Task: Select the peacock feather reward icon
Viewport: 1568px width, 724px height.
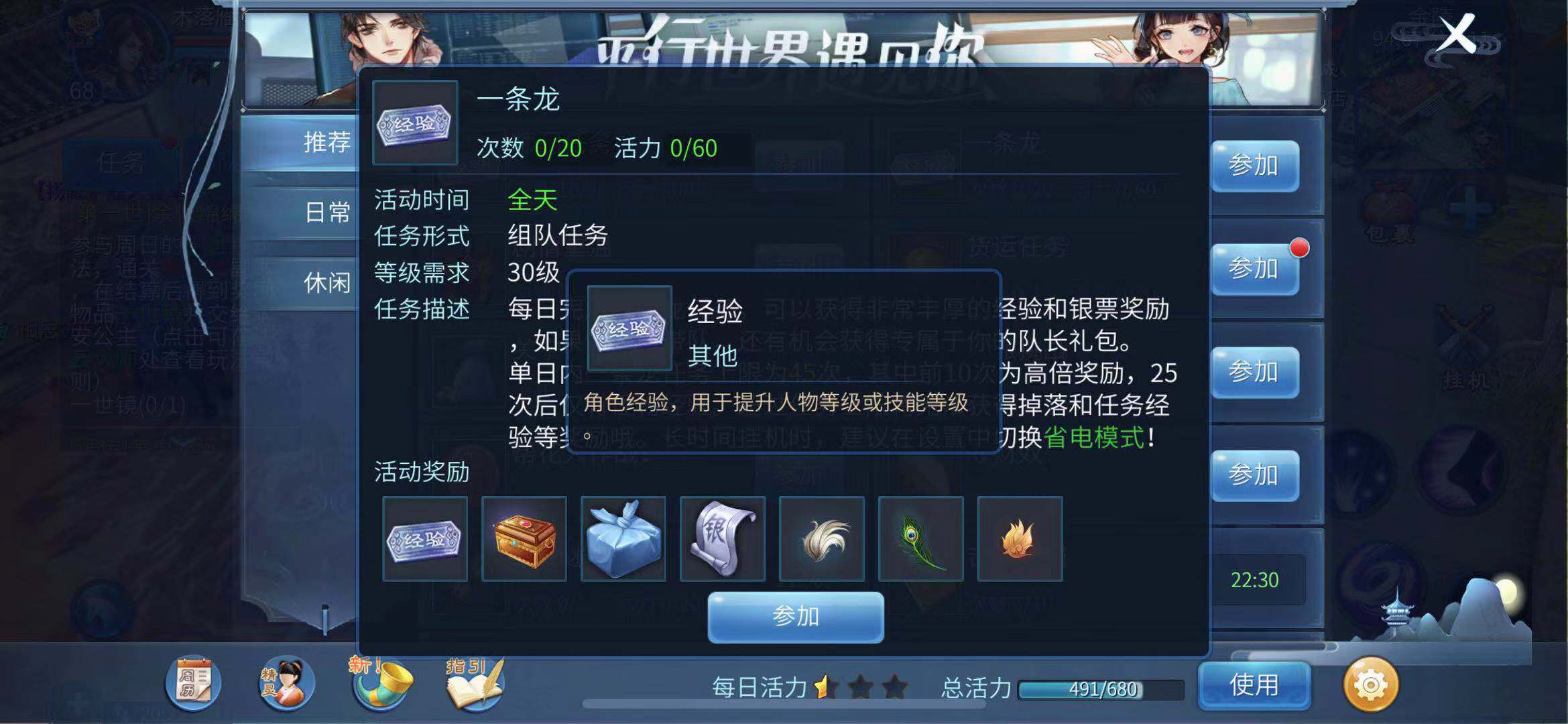Action: click(x=920, y=539)
